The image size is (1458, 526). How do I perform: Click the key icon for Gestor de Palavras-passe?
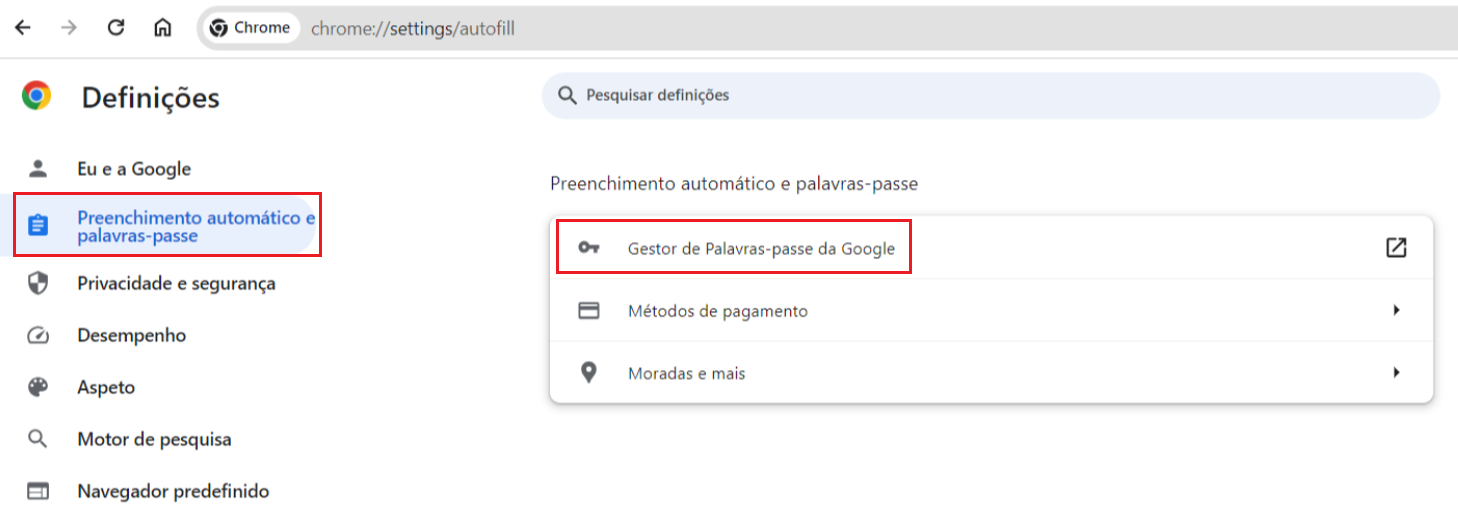click(589, 248)
